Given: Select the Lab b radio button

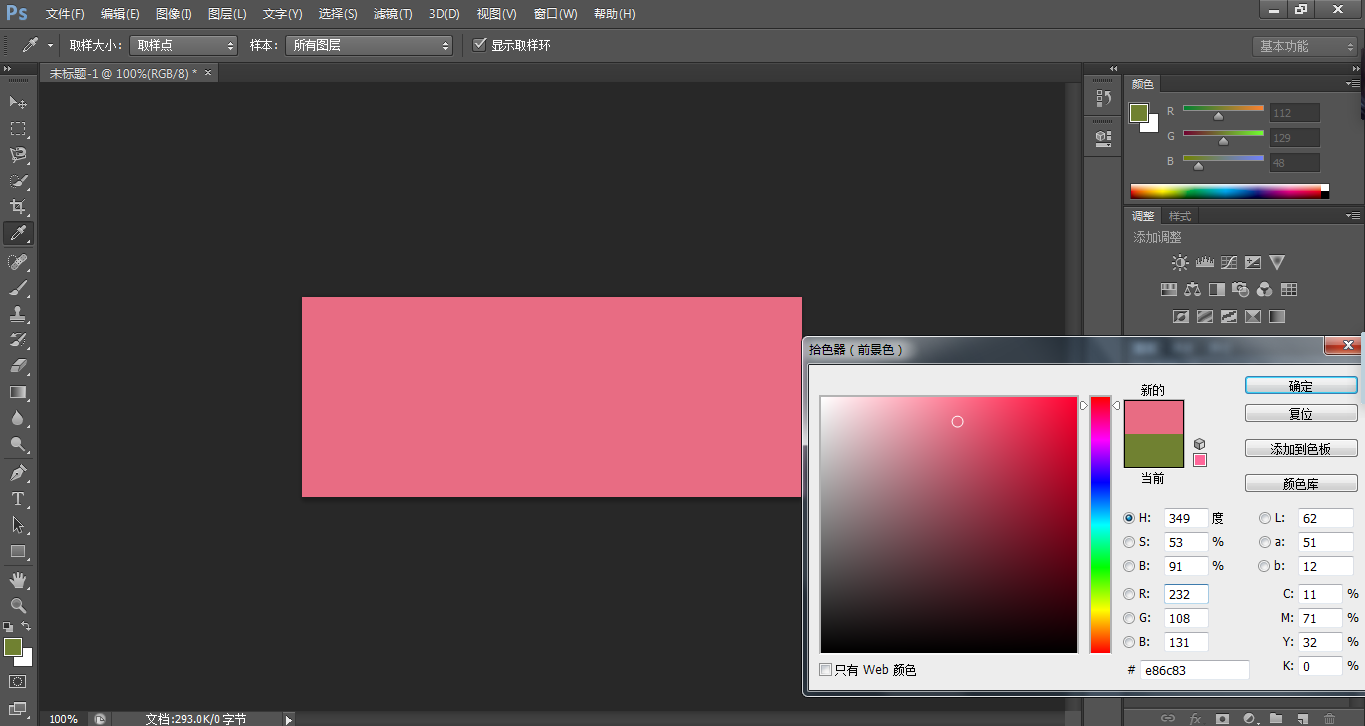Looking at the screenshot, I should 1265,566.
